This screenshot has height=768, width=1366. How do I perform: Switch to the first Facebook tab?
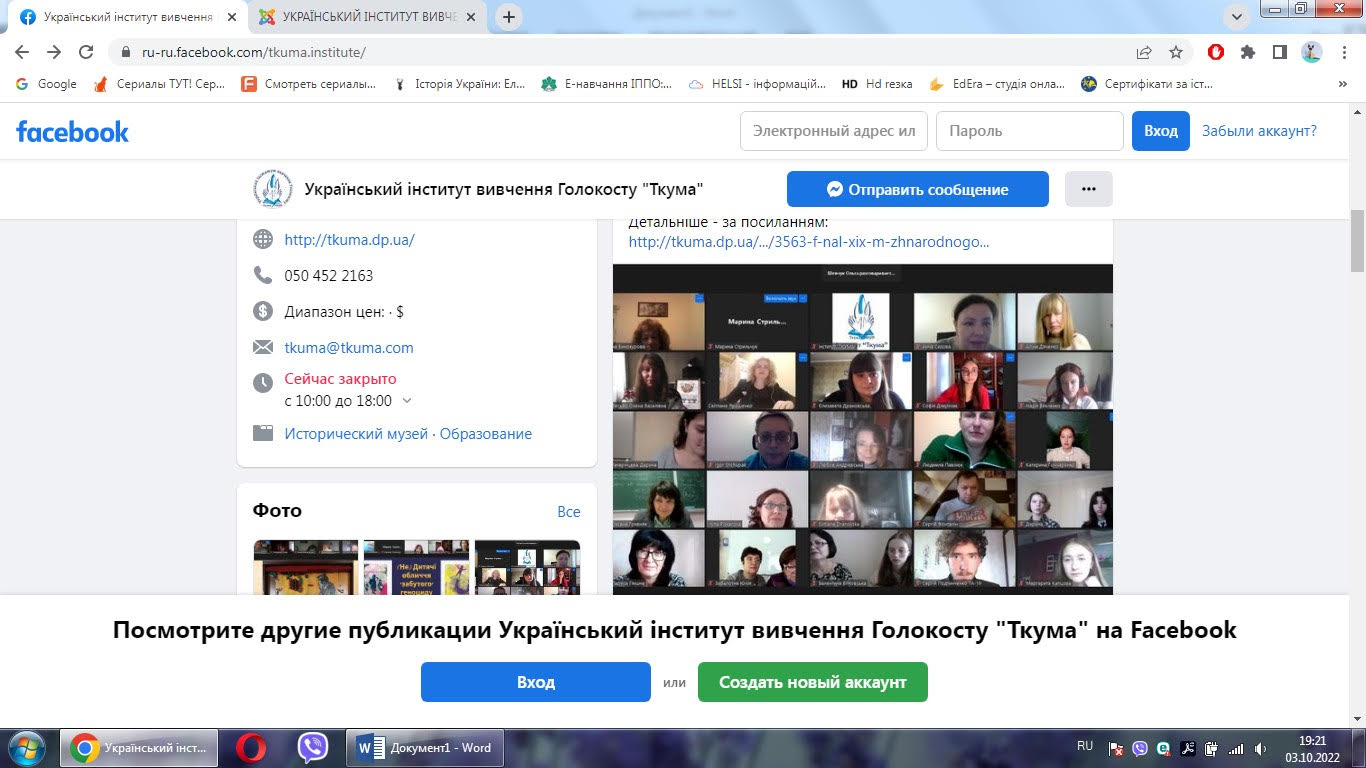coord(127,17)
